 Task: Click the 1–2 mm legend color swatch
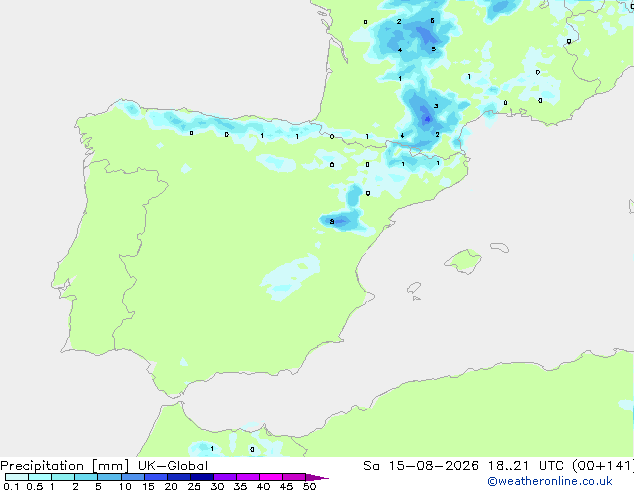63,477
